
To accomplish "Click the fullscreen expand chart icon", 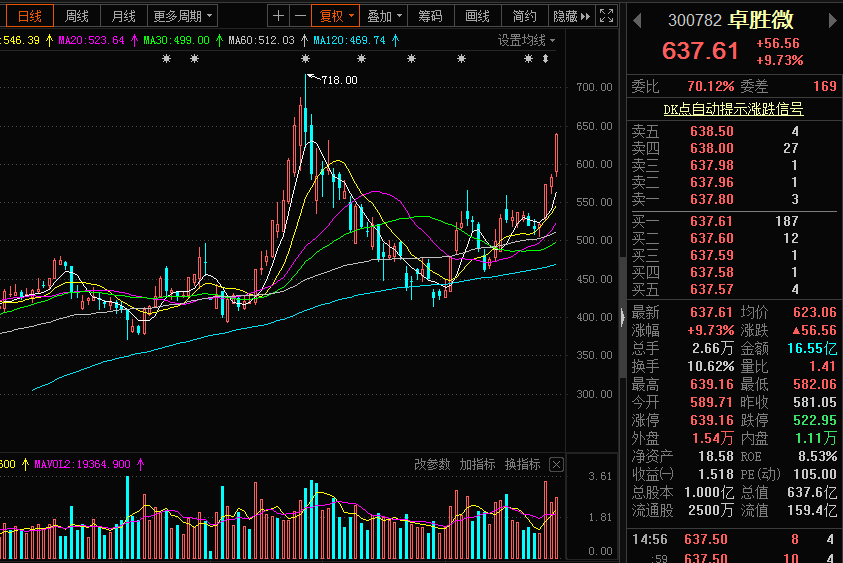I will point(606,16).
